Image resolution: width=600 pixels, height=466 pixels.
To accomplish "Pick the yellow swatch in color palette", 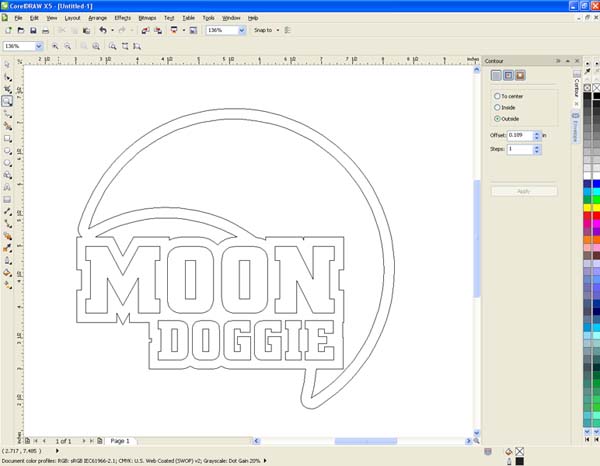I will click(x=587, y=208).
